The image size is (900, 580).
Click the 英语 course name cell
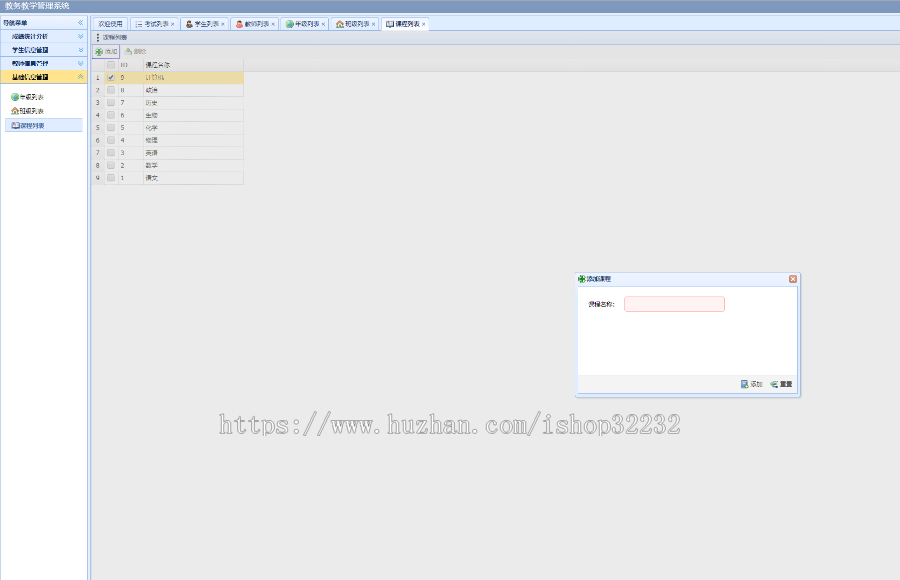click(x=193, y=153)
